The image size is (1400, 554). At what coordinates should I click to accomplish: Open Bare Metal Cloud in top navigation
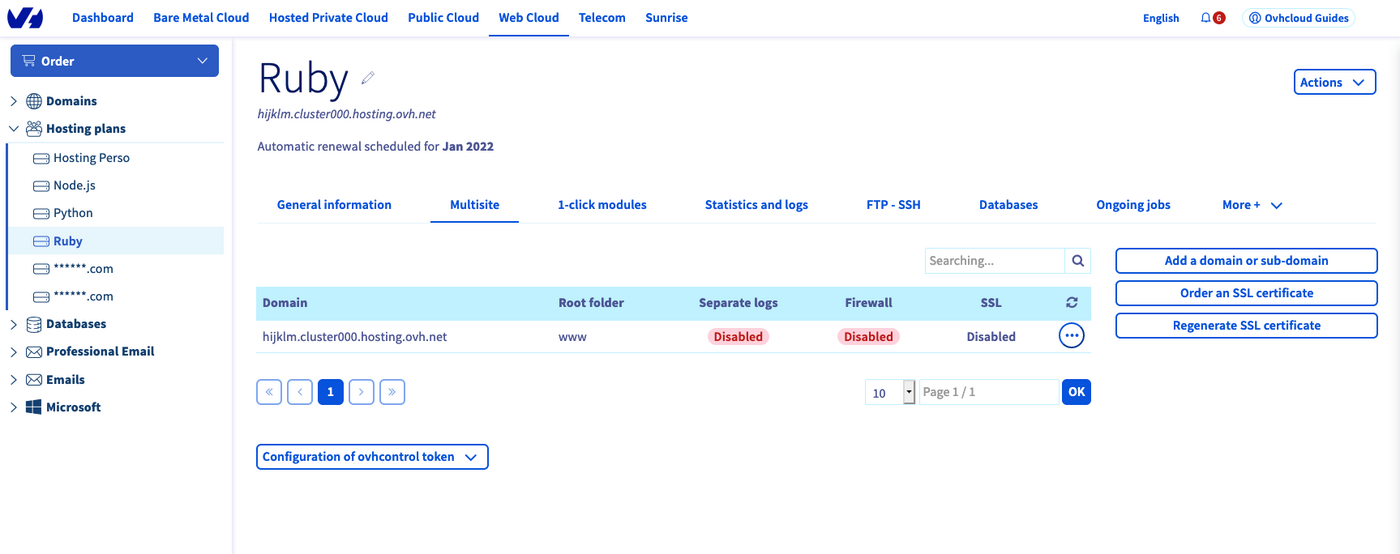pos(201,18)
